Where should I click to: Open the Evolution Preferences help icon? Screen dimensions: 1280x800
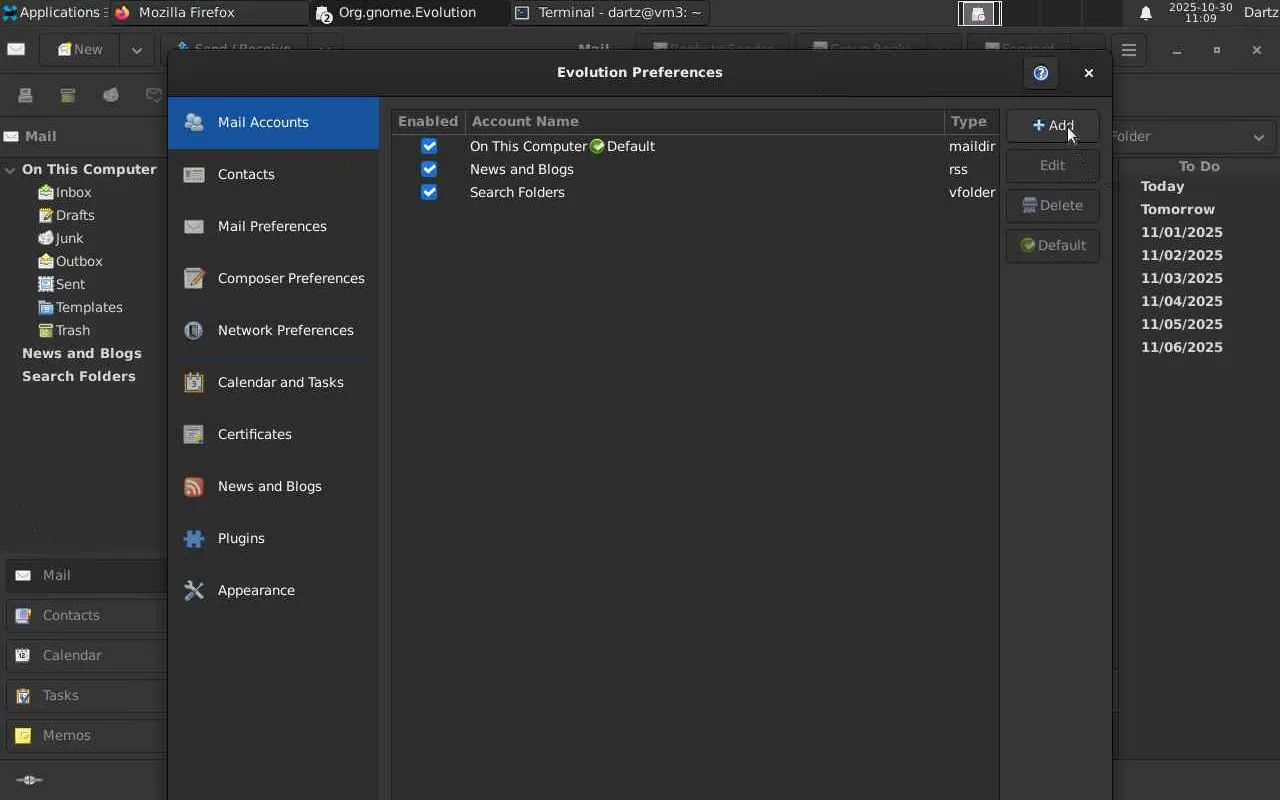coord(1041,73)
